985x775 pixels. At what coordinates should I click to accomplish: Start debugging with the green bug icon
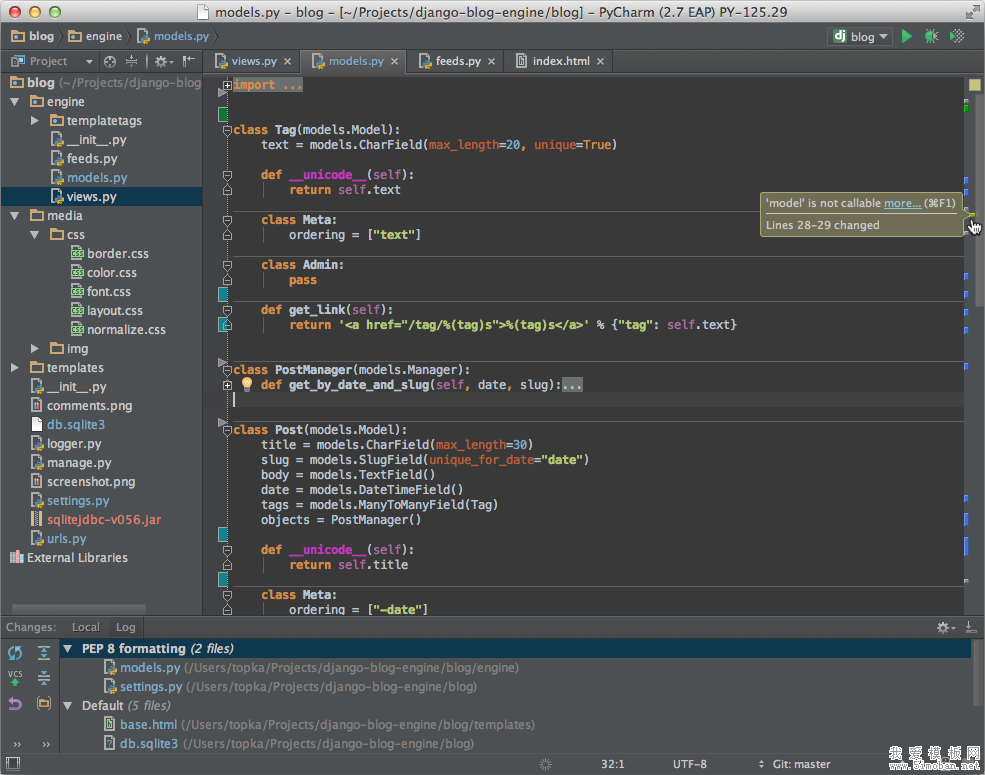tap(932, 36)
